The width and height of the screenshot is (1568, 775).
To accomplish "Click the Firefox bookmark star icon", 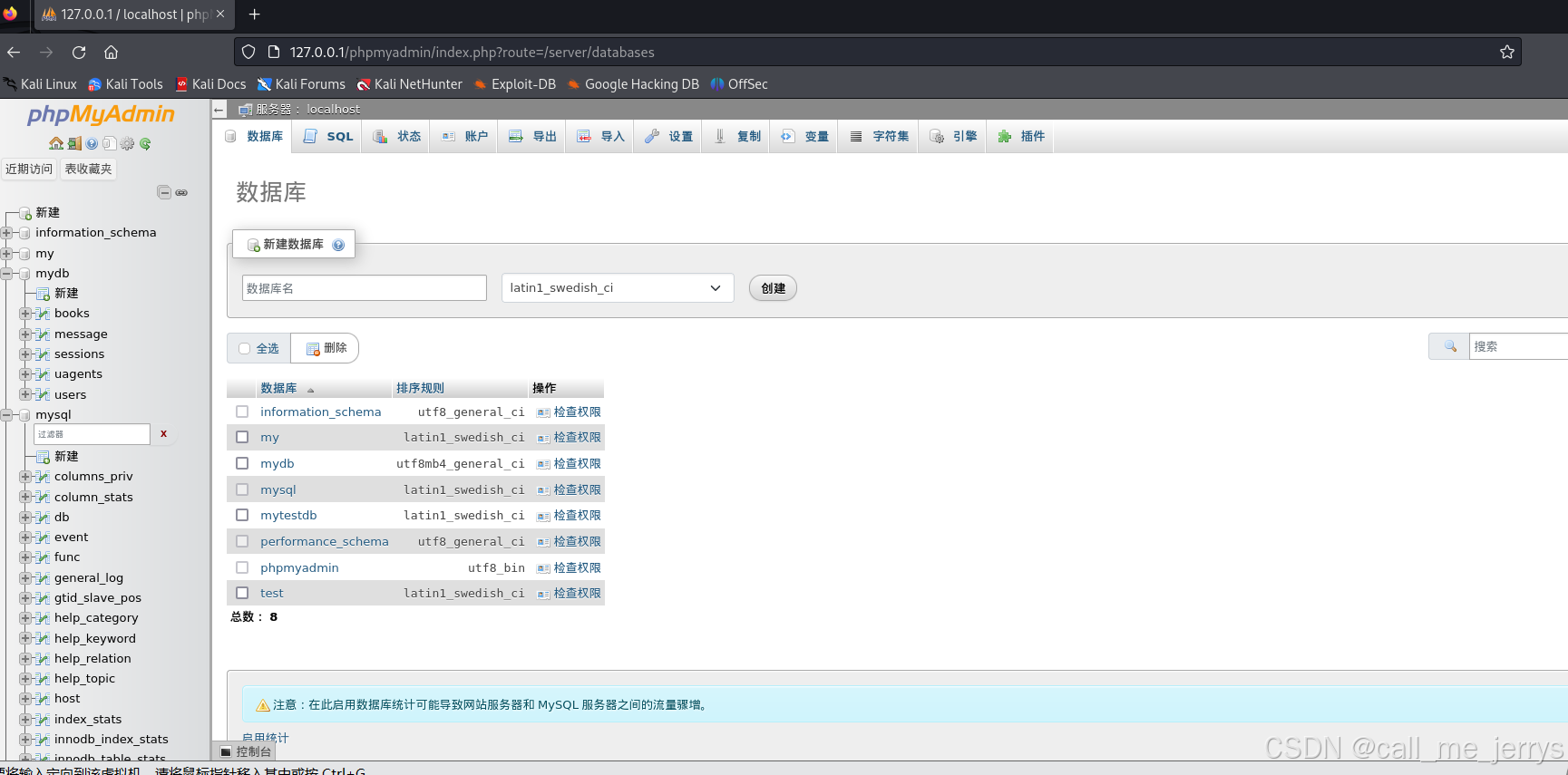I will (x=1506, y=52).
